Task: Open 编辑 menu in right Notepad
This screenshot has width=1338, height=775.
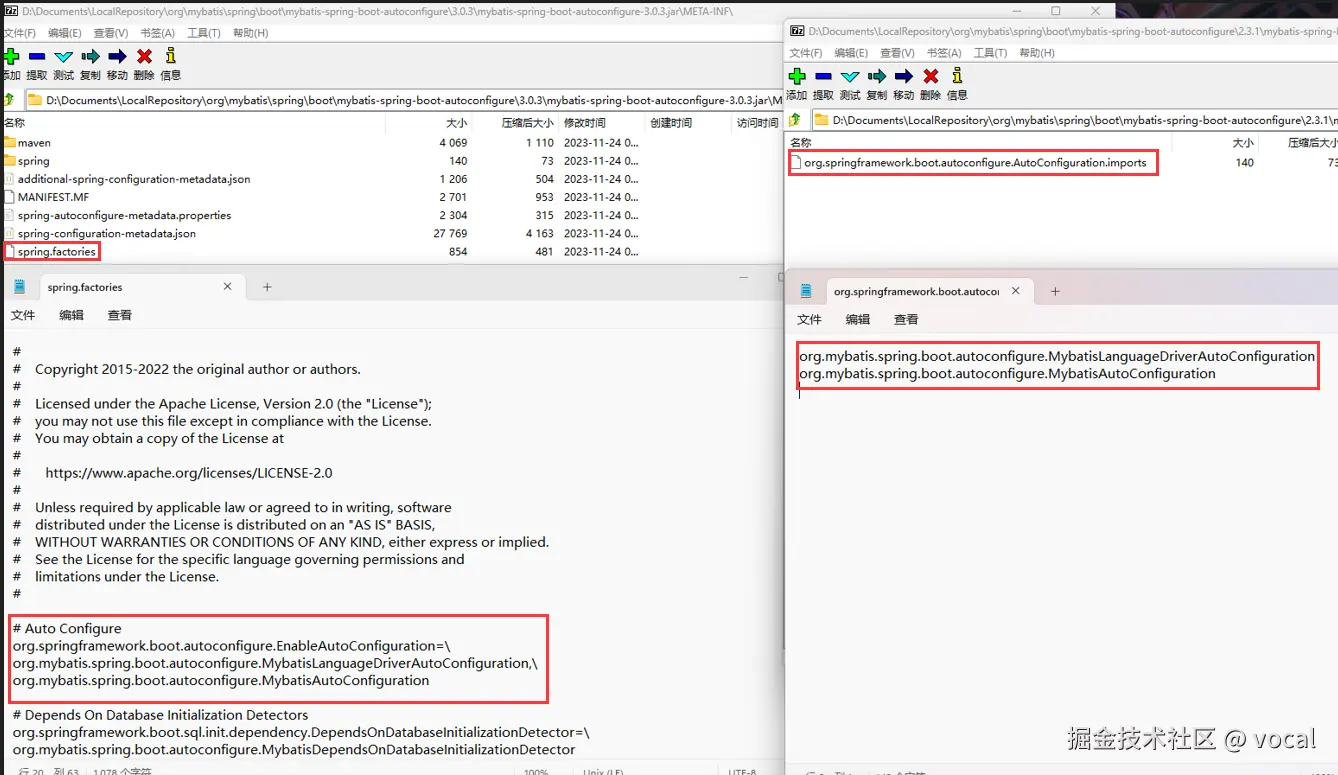Action: pyautogui.click(x=858, y=320)
